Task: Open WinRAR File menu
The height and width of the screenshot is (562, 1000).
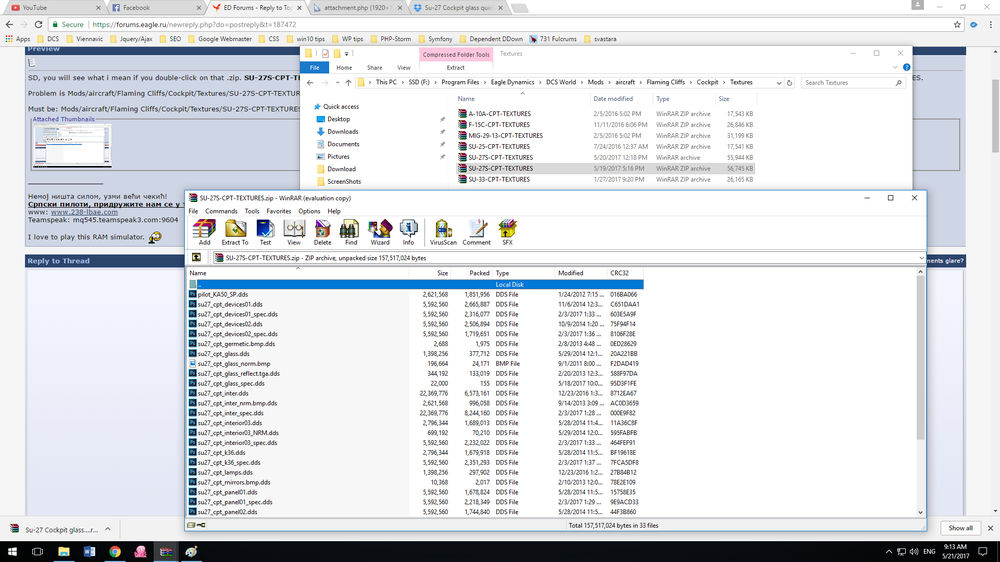Action: [193, 211]
